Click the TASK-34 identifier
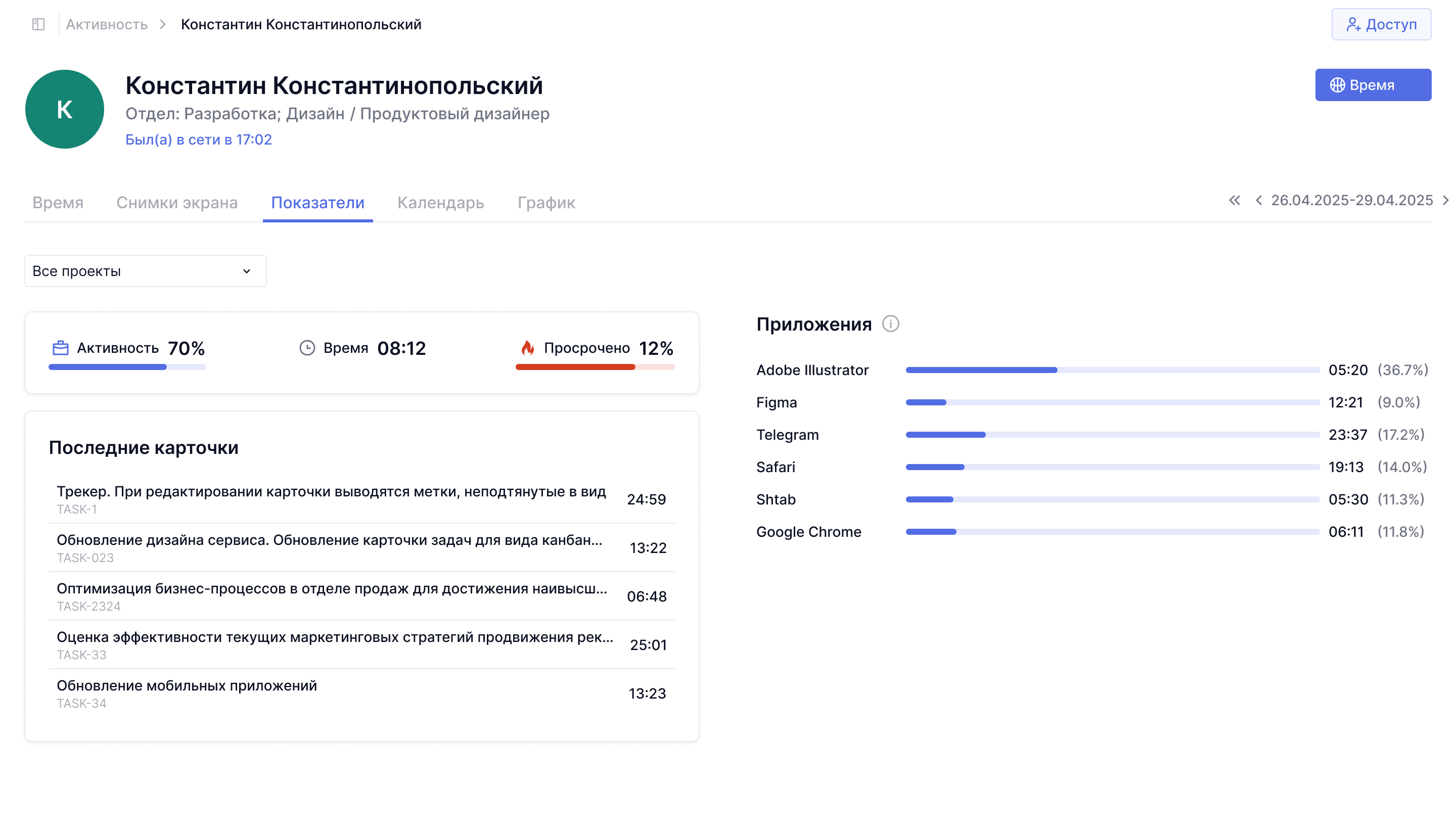1456x829 pixels. coord(81,703)
